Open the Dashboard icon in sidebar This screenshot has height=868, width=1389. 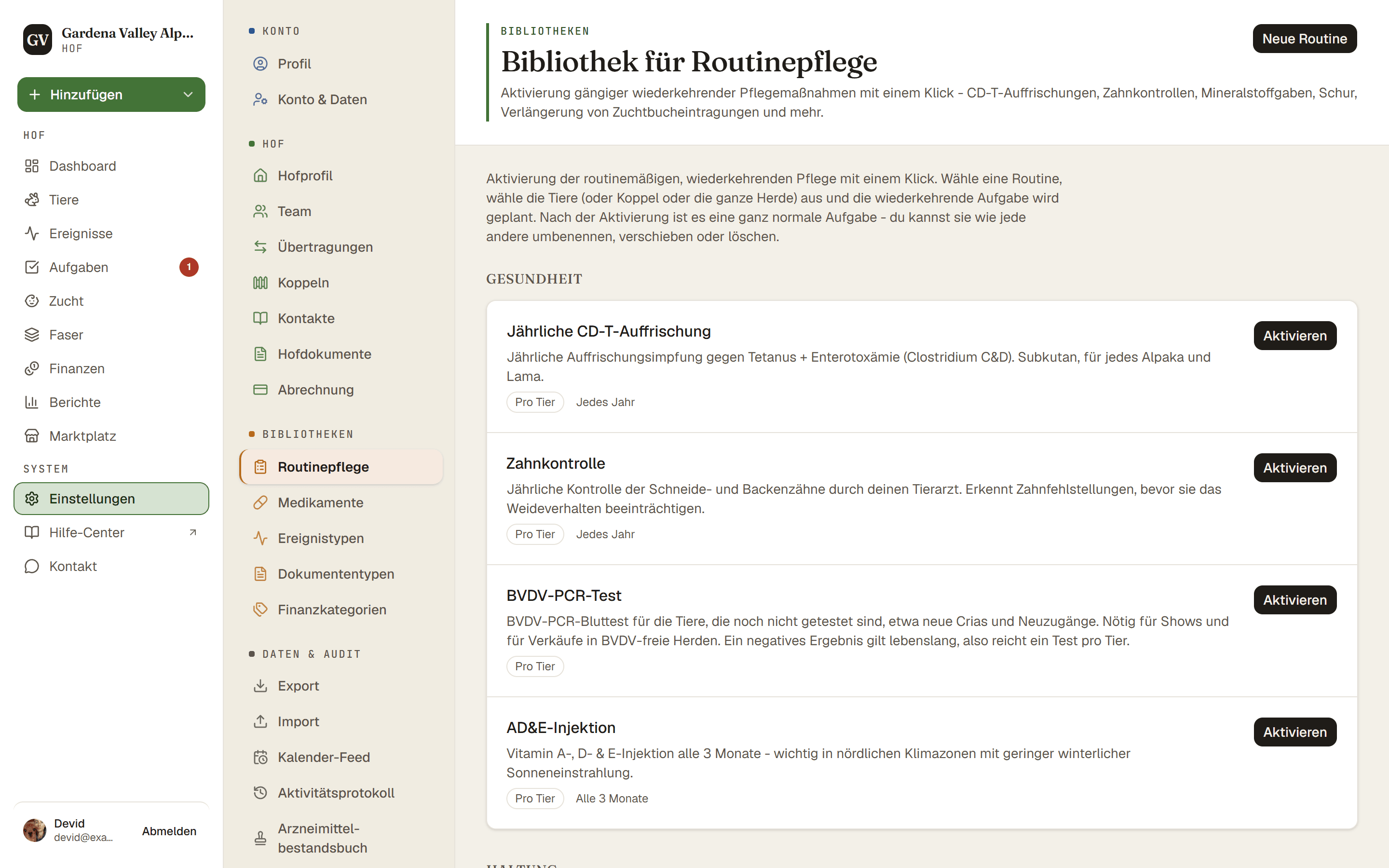click(x=31, y=166)
